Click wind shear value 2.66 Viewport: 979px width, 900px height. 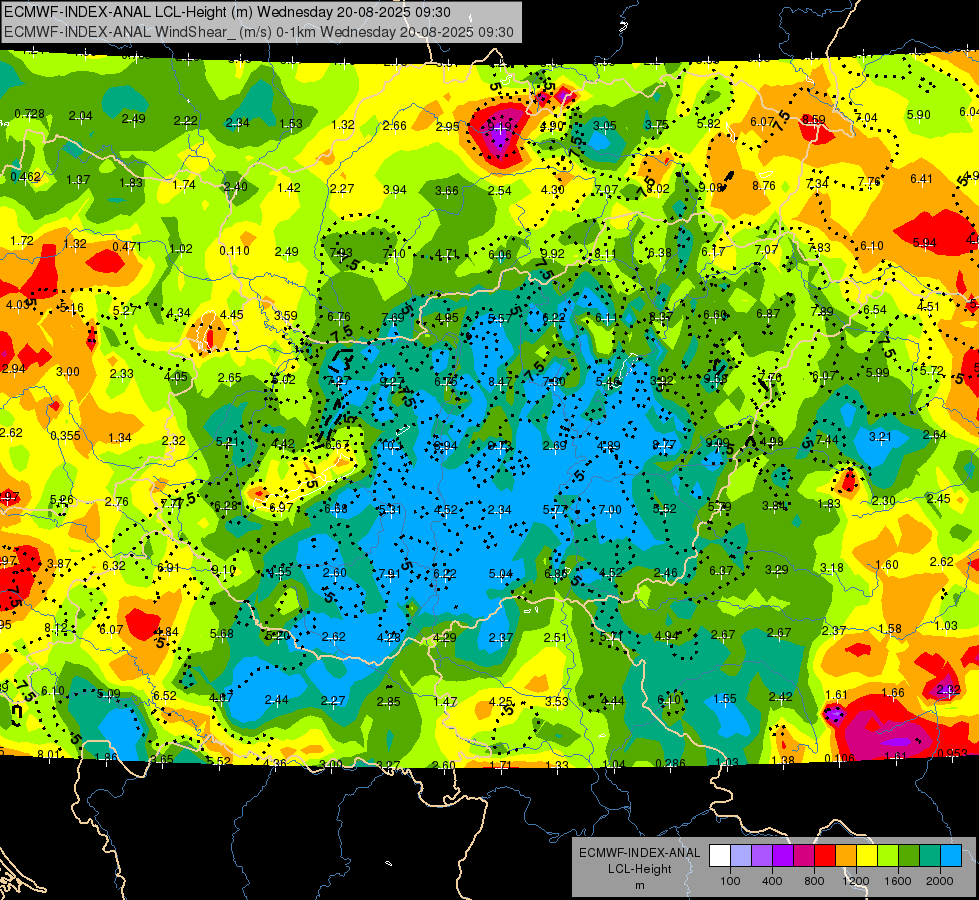coord(395,126)
